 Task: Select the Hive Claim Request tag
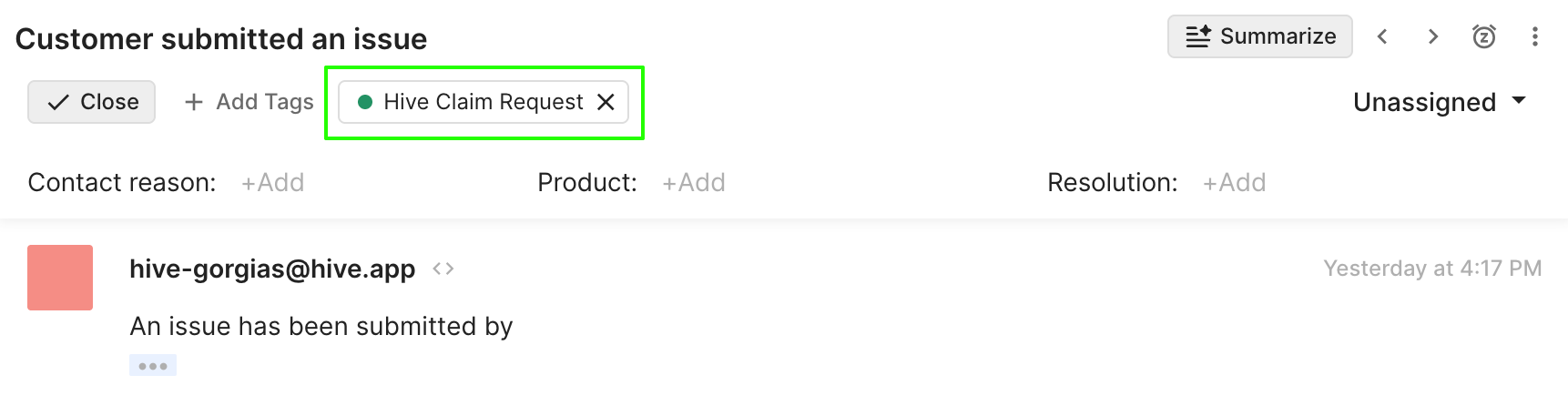[484, 102]
